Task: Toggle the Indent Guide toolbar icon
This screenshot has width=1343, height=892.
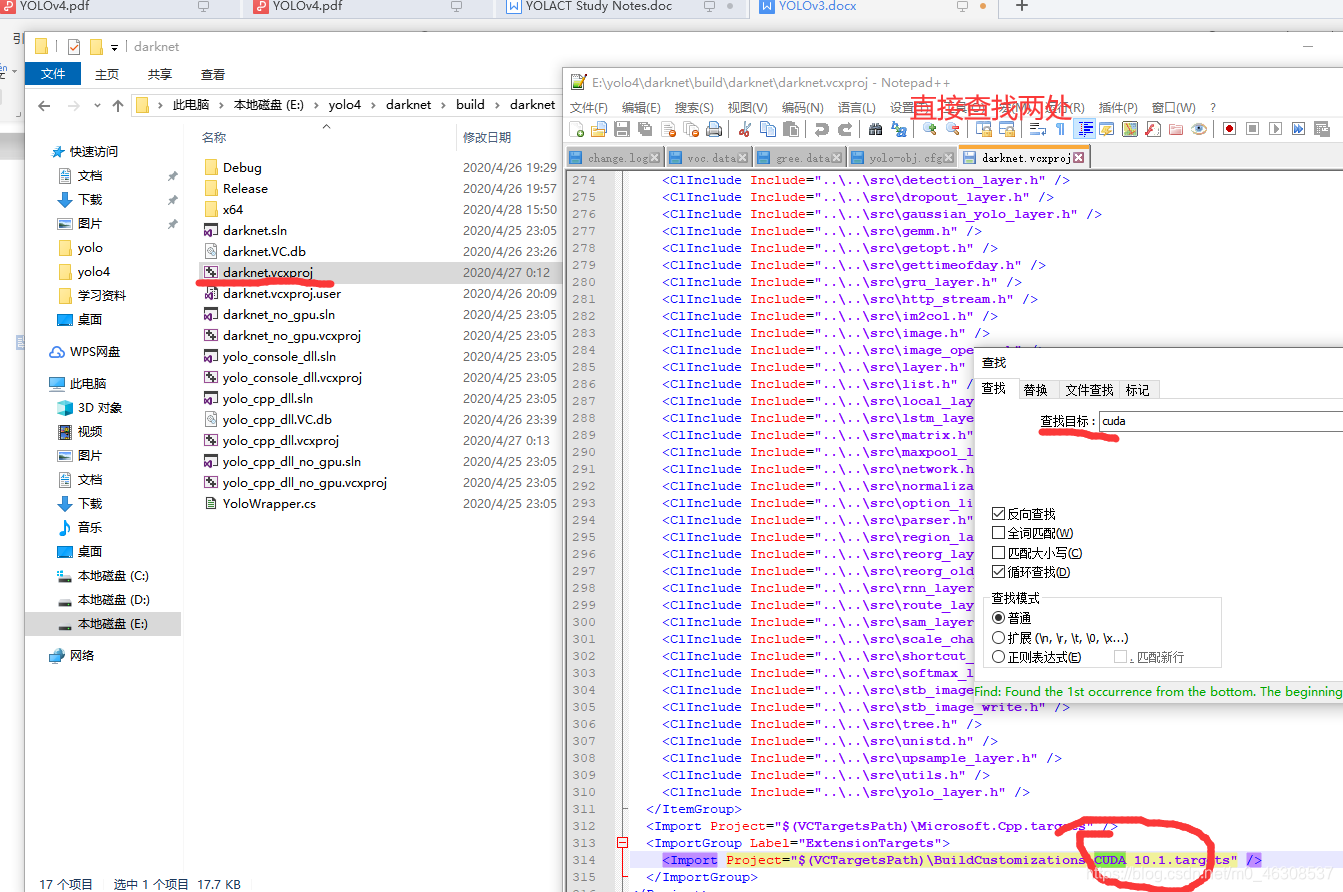Action: point(1085,129)
